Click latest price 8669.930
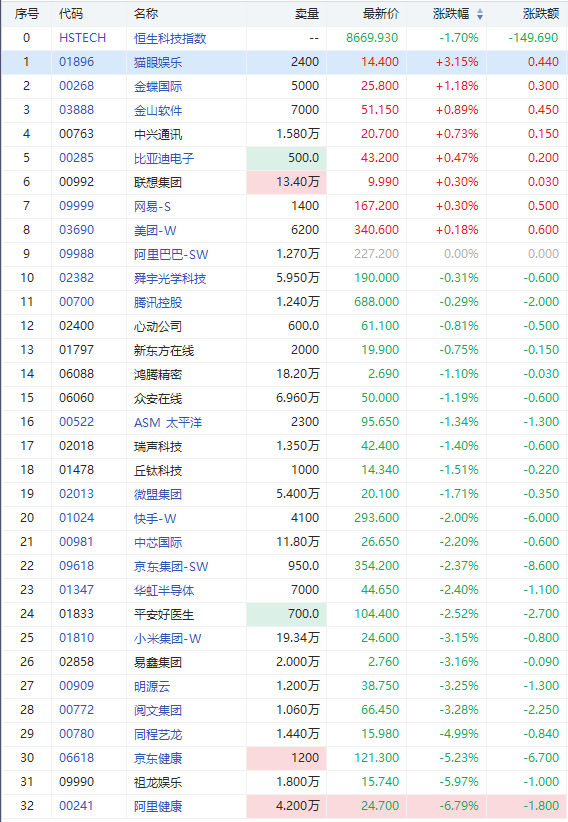Image resolution: width=568 pixels, height=822 pixels. [x=372, y=38]
